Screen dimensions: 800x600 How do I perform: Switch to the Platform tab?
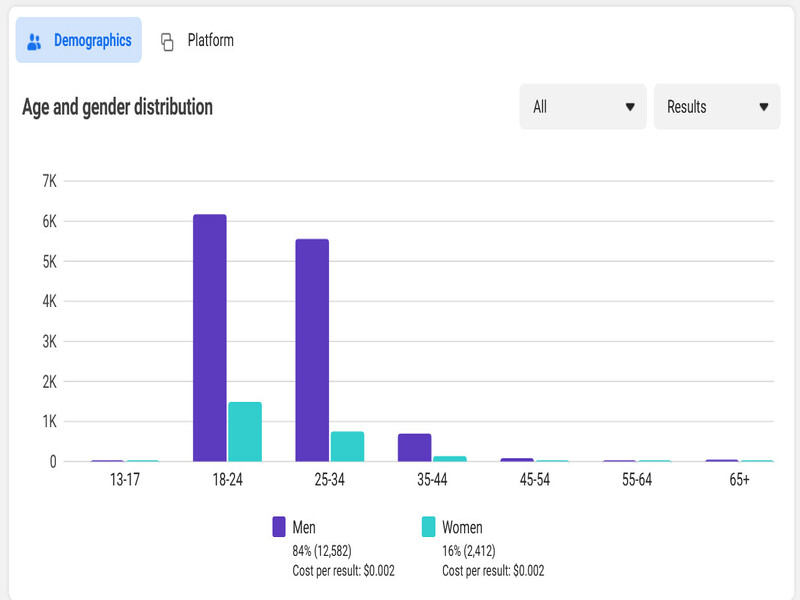click(x=210, y=41)
